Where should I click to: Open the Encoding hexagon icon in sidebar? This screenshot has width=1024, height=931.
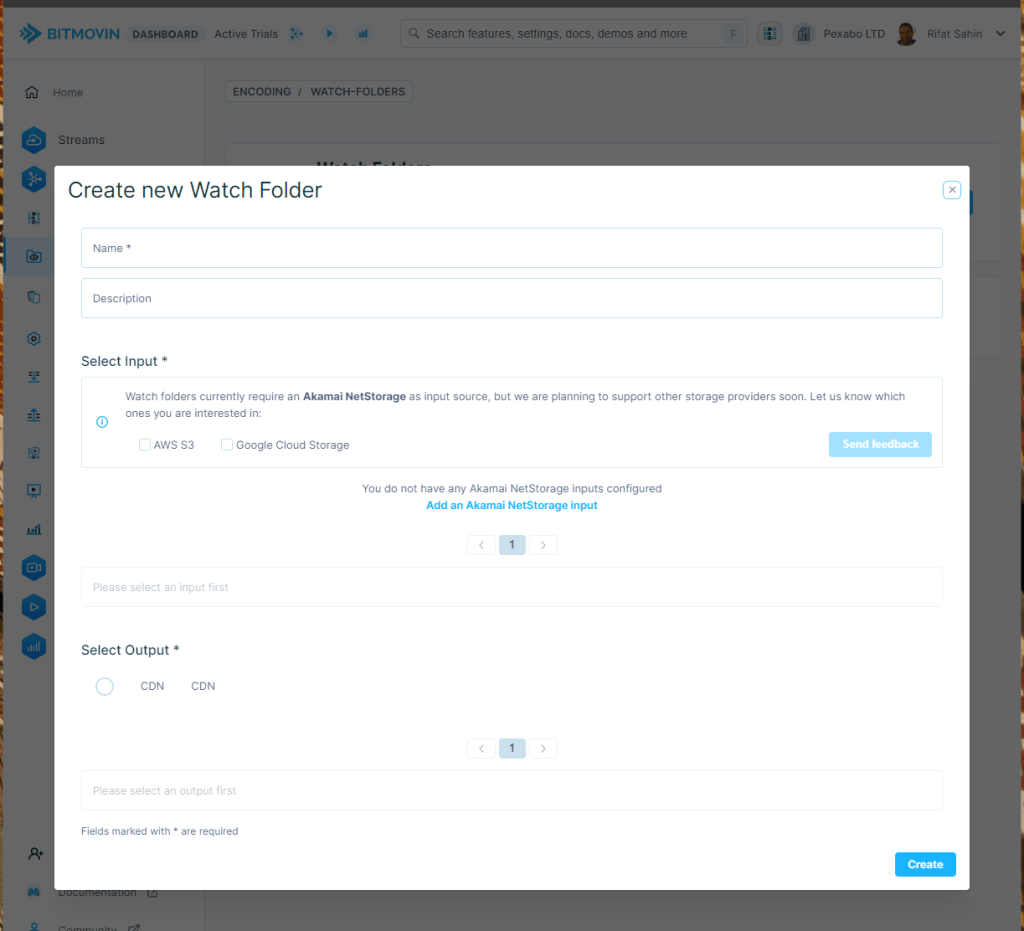pos(34,179)
